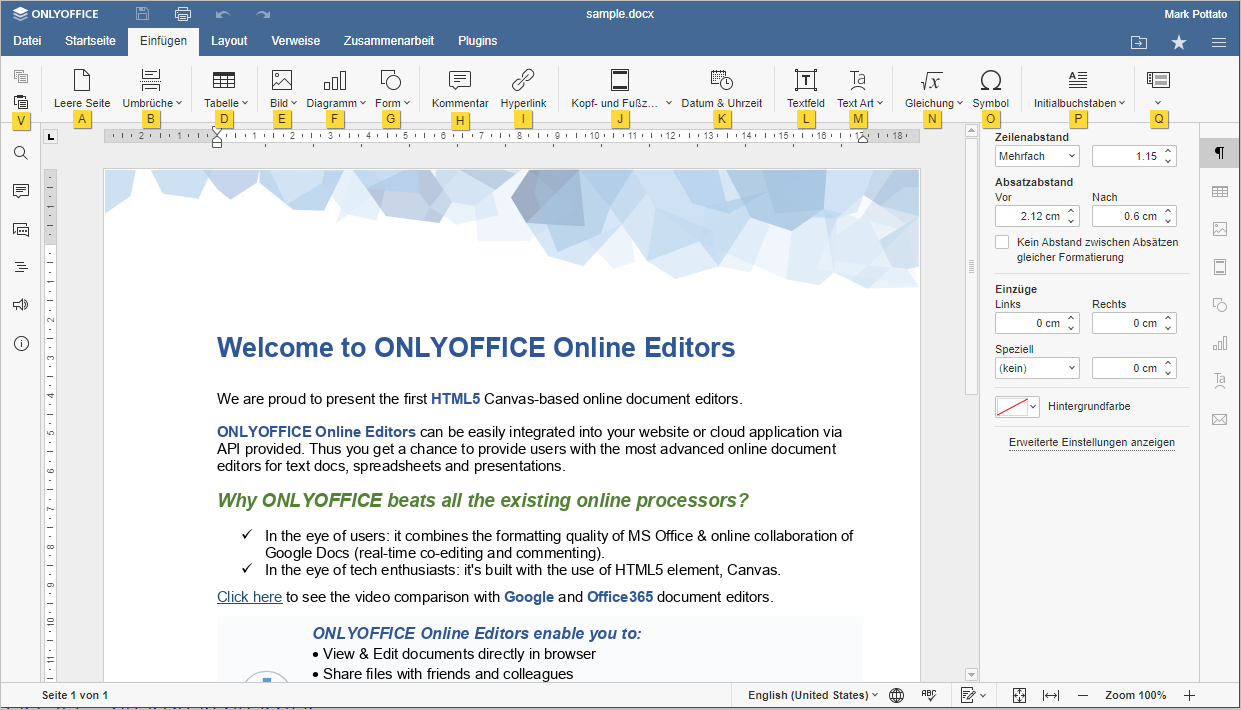Open the Initialbuchstaben drop cap menu
This screenshot has height=710, width=1241.
point(1079,89)
